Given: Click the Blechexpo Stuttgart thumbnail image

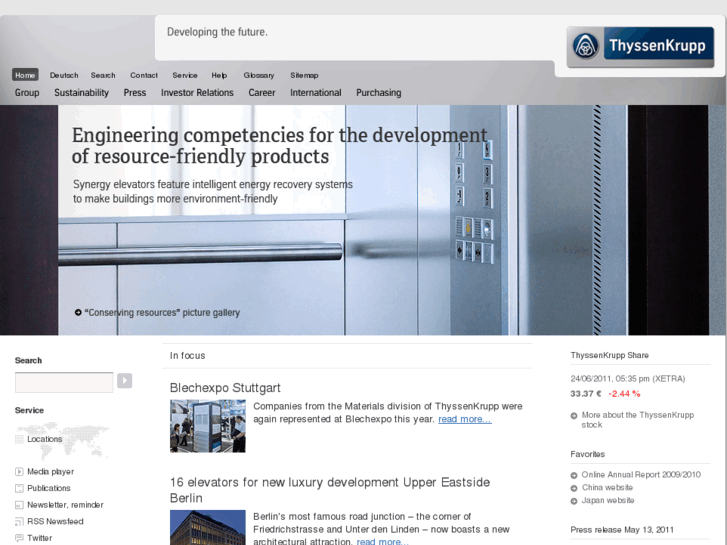Looking at the screenshot, I should click(208, 426).
